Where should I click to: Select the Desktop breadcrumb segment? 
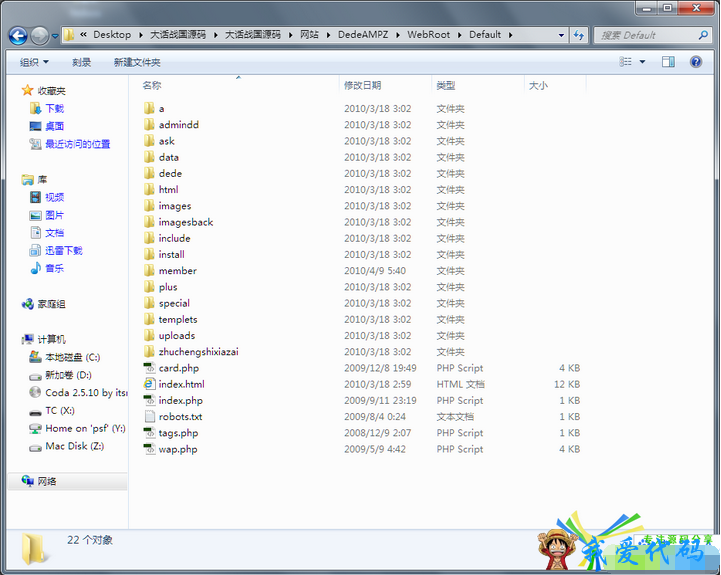(x=112, y=35)
